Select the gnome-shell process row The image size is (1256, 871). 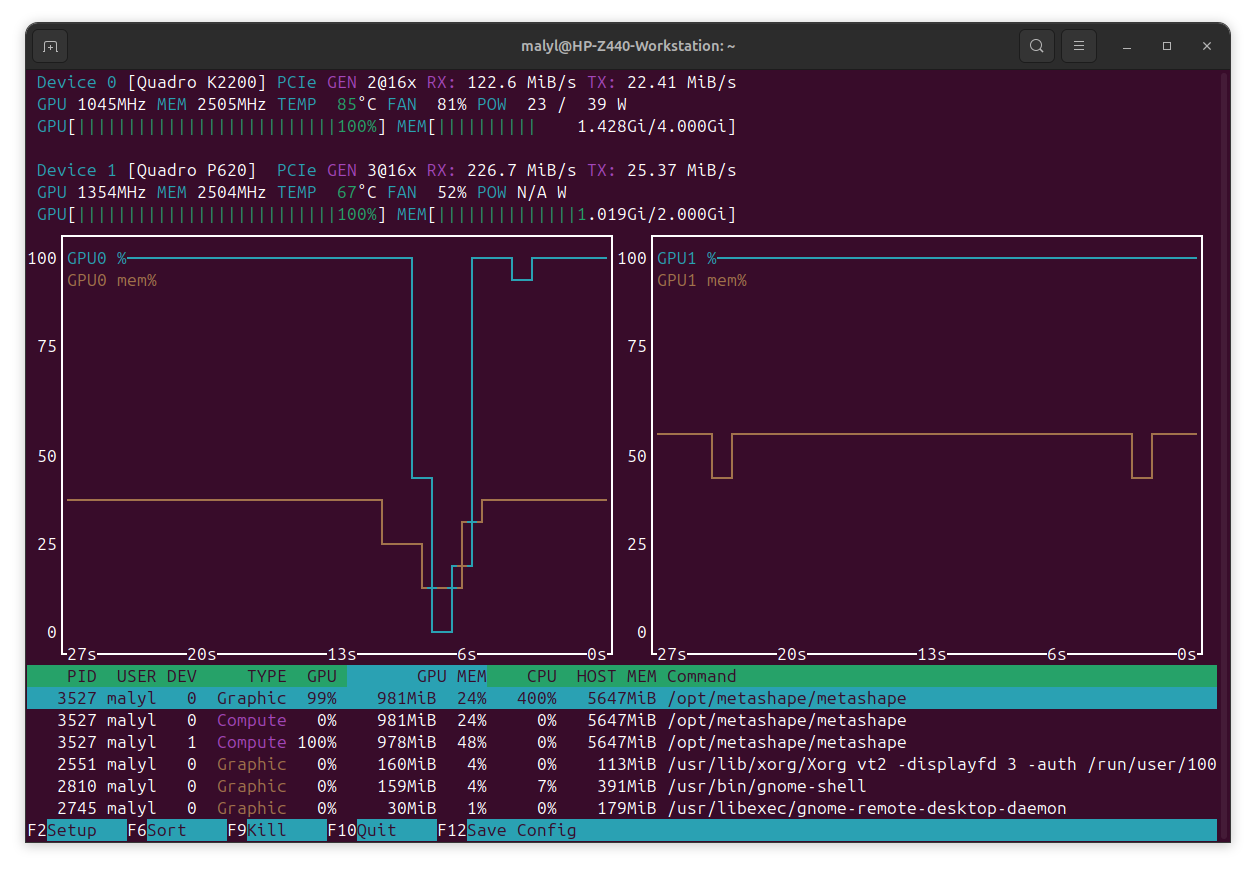[x=622, y=786]
